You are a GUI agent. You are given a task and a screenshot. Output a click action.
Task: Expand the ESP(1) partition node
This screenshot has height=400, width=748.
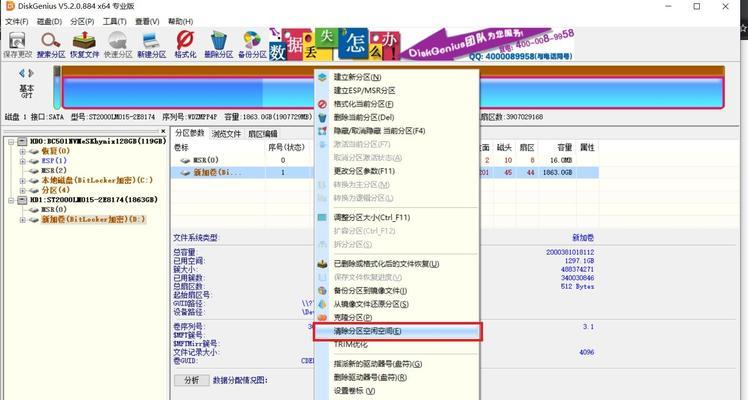[22, 161]
